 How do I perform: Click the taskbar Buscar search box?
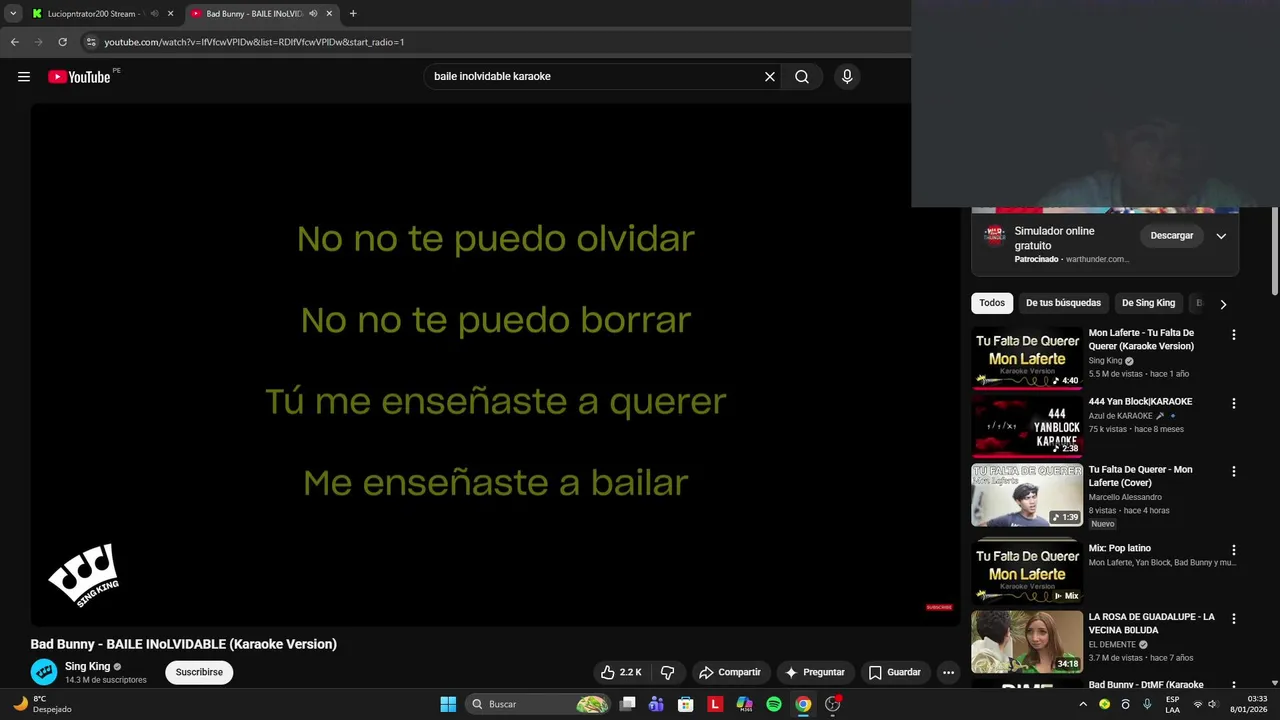[540, 704]
